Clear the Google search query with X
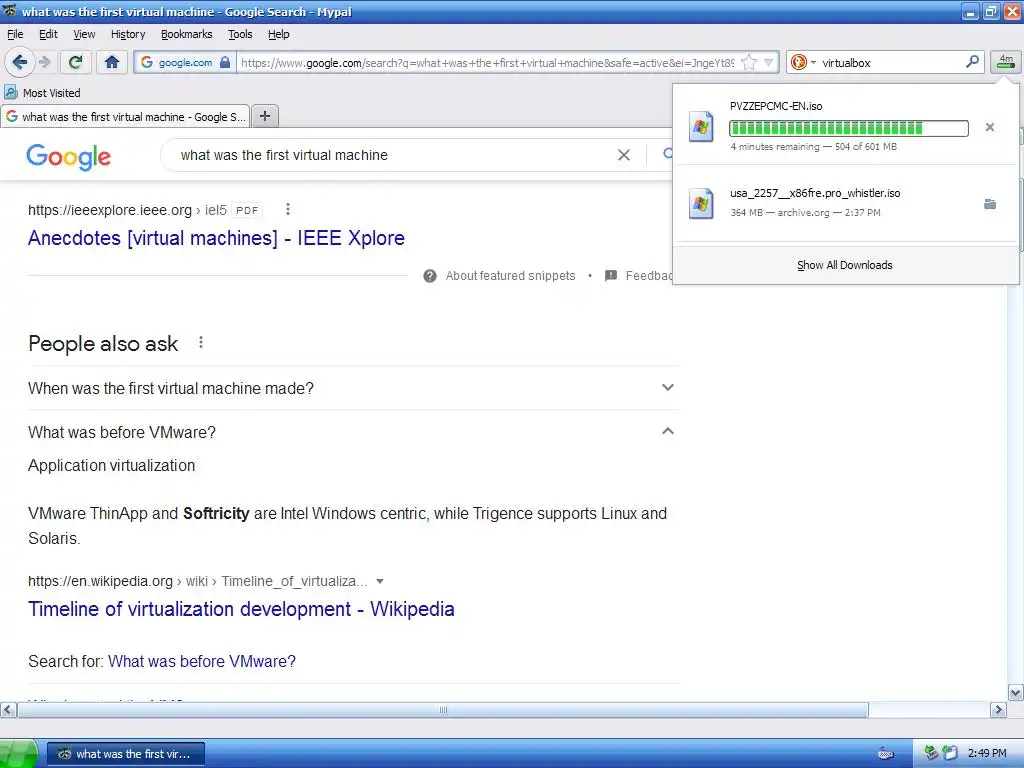 pyautogui.click(x=624, y=155)
